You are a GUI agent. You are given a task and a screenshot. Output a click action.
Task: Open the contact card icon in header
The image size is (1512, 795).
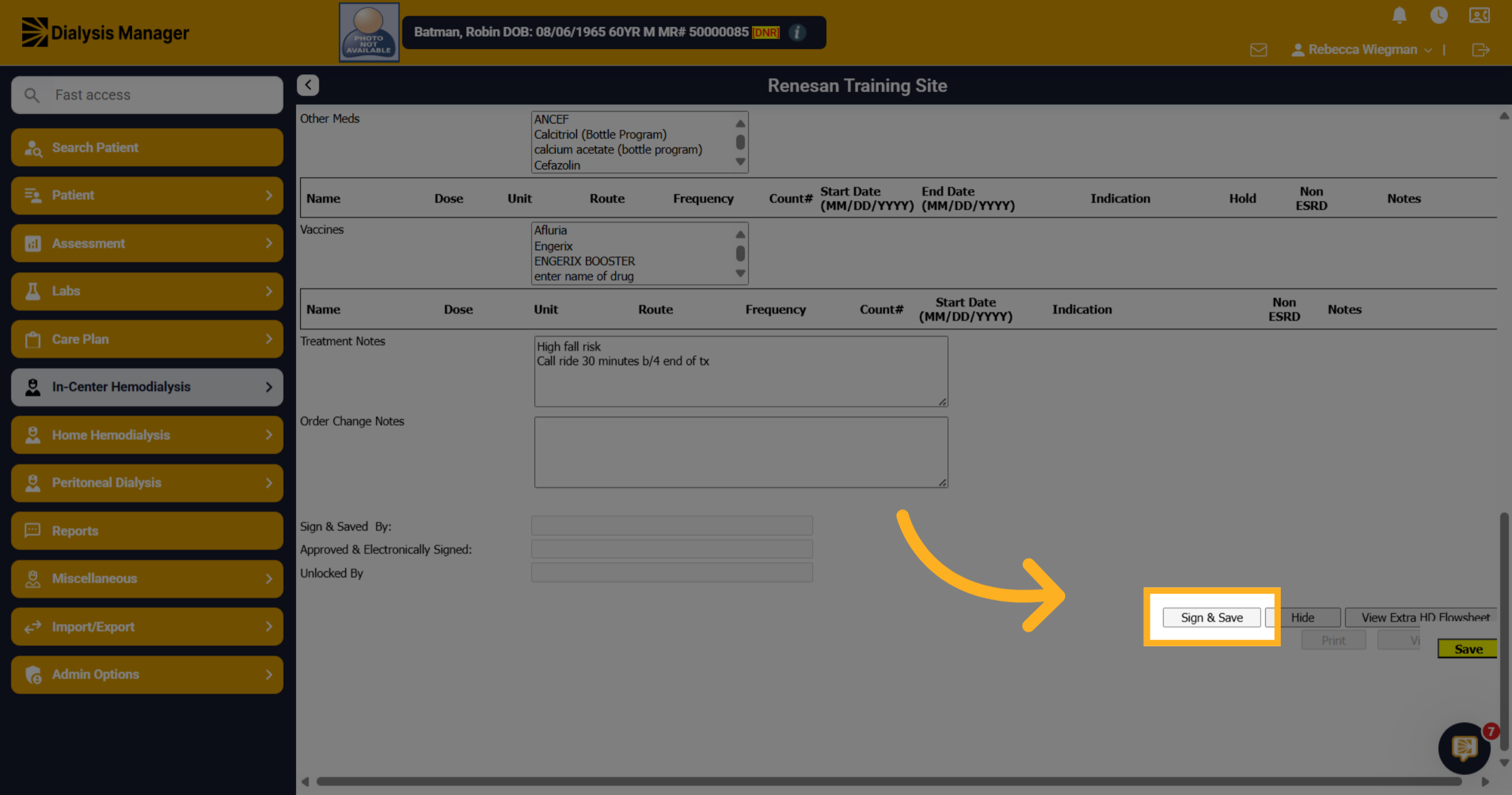(x=1479, y=15)
